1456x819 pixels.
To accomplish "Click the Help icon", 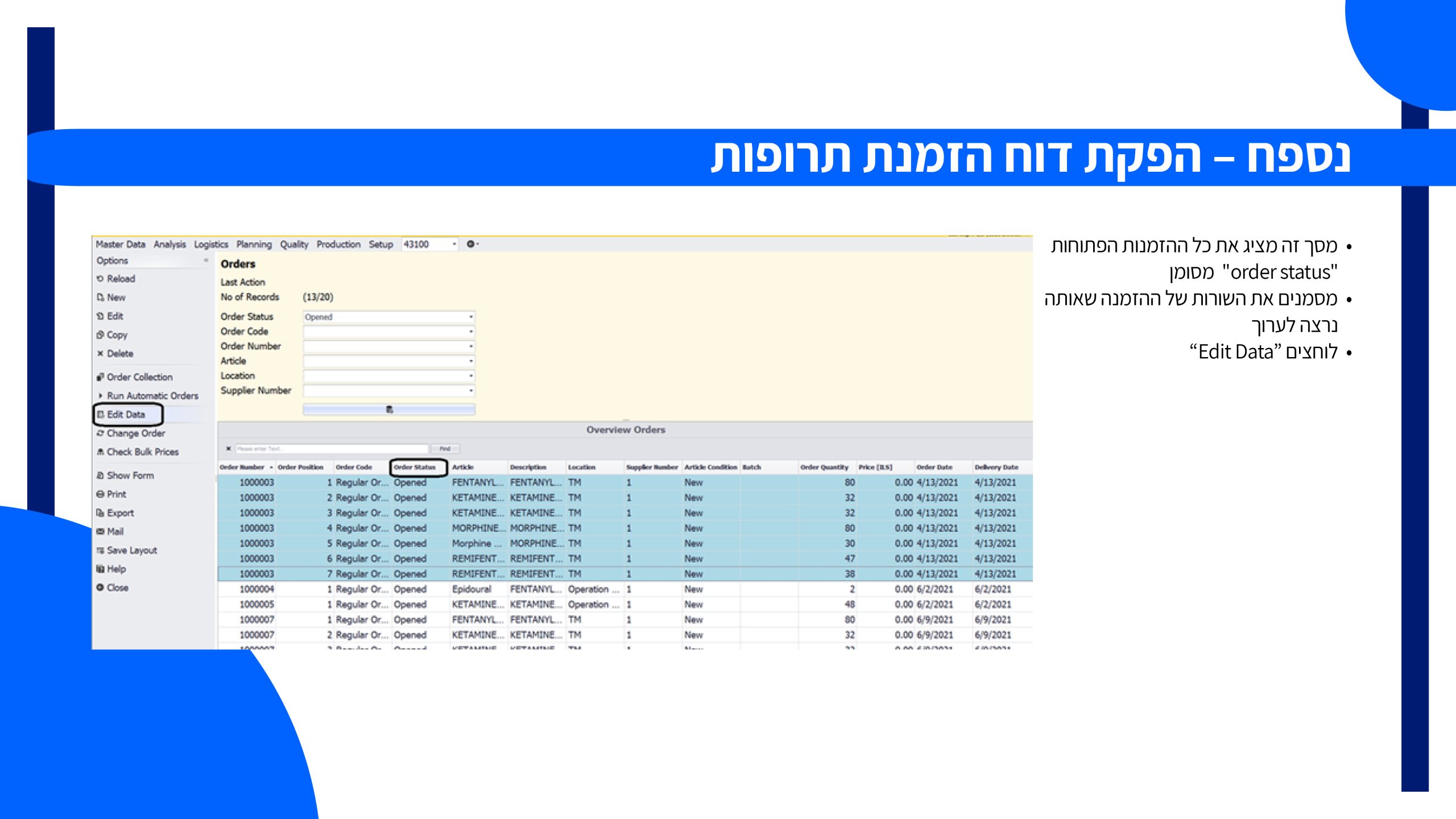I will [100, 569].
